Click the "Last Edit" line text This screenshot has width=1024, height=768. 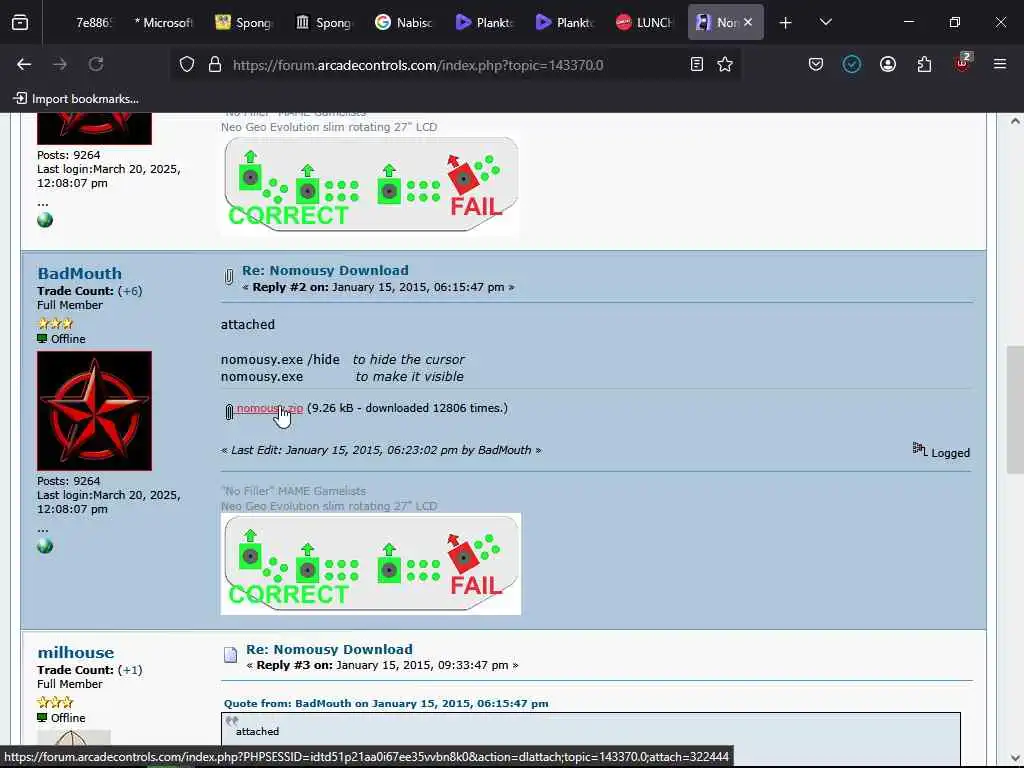point(381,450)
